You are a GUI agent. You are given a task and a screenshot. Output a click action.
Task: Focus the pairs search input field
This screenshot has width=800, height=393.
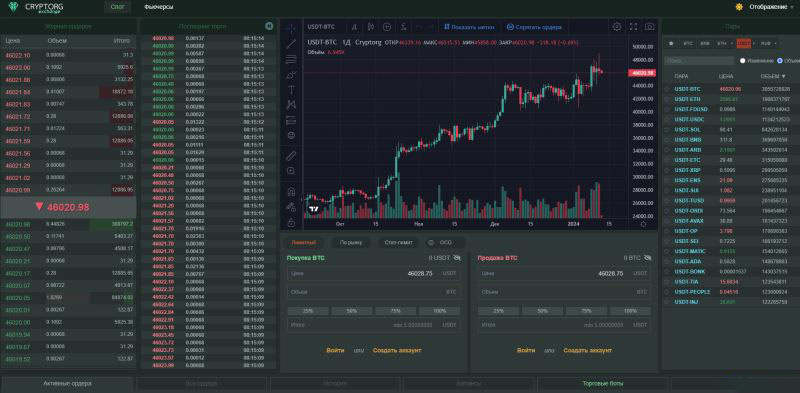tap(699, 61)
